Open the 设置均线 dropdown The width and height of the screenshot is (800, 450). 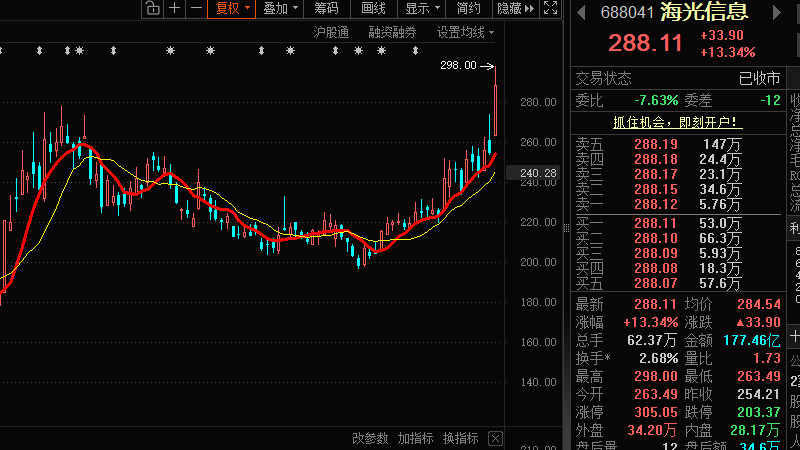[x=465, y=33]
